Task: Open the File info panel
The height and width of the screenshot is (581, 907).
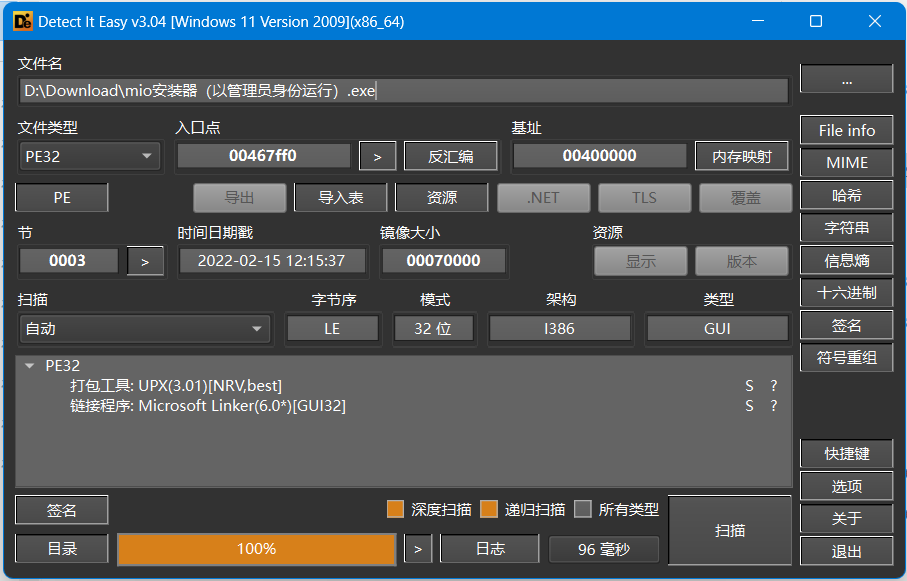Action: coord(846,130)
